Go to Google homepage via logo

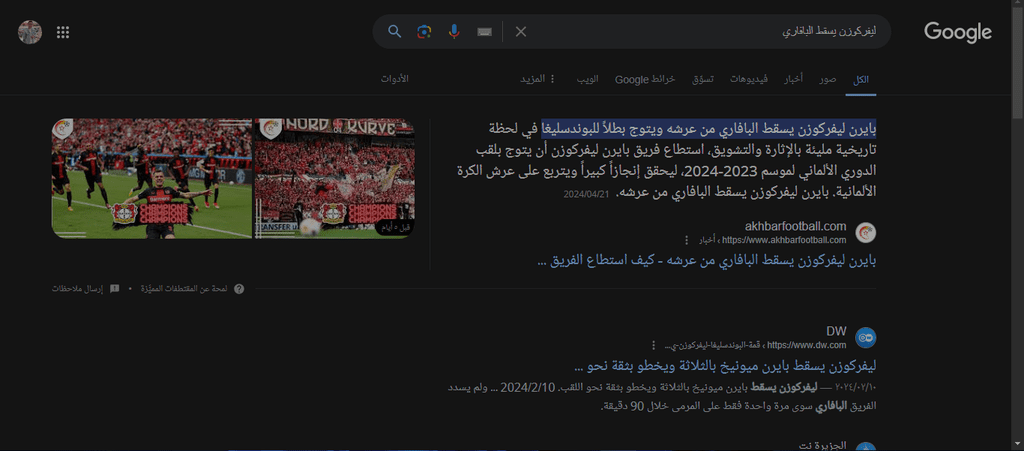point(957,32)
